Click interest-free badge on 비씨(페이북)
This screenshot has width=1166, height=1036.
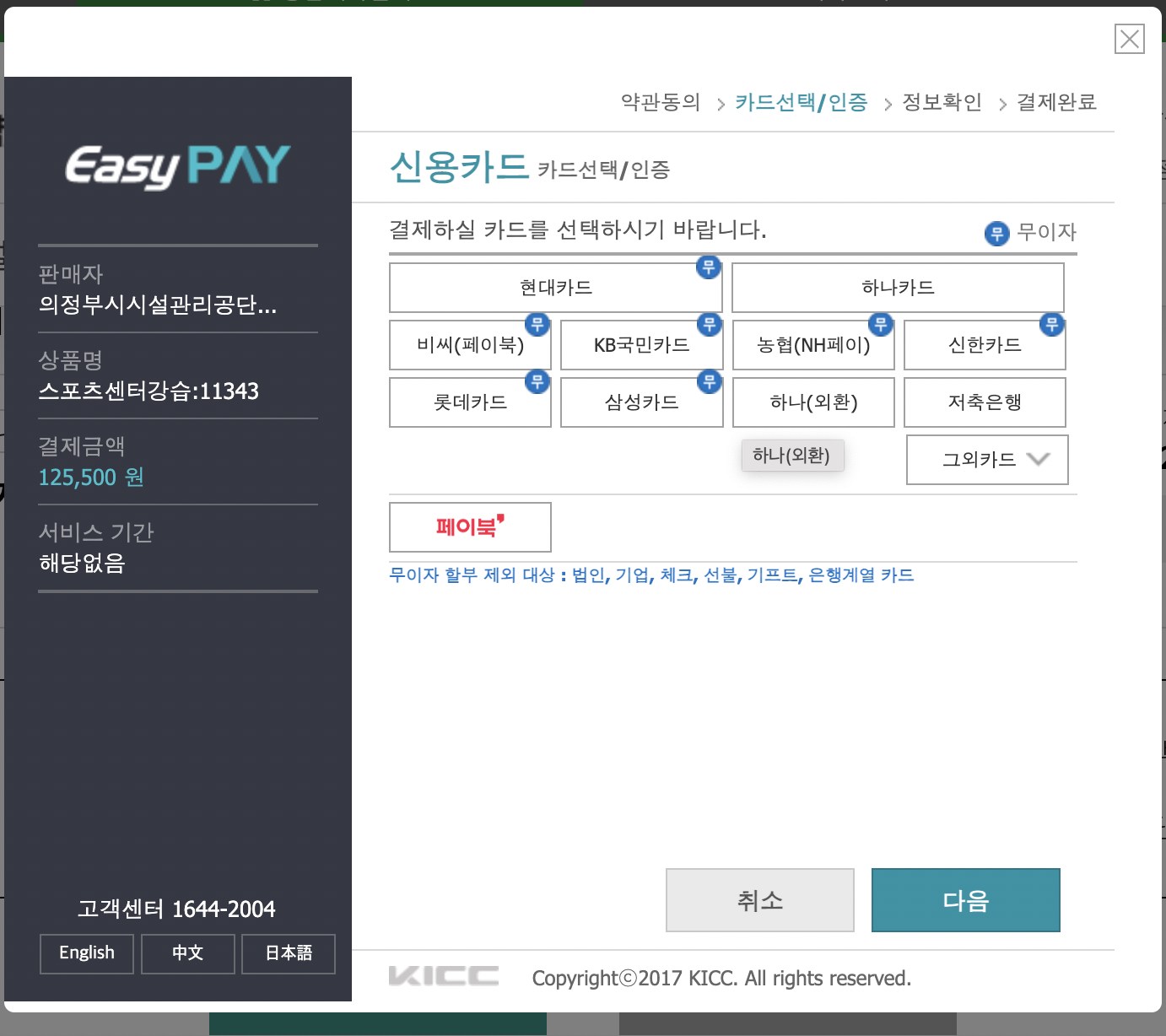click(537, 324)
